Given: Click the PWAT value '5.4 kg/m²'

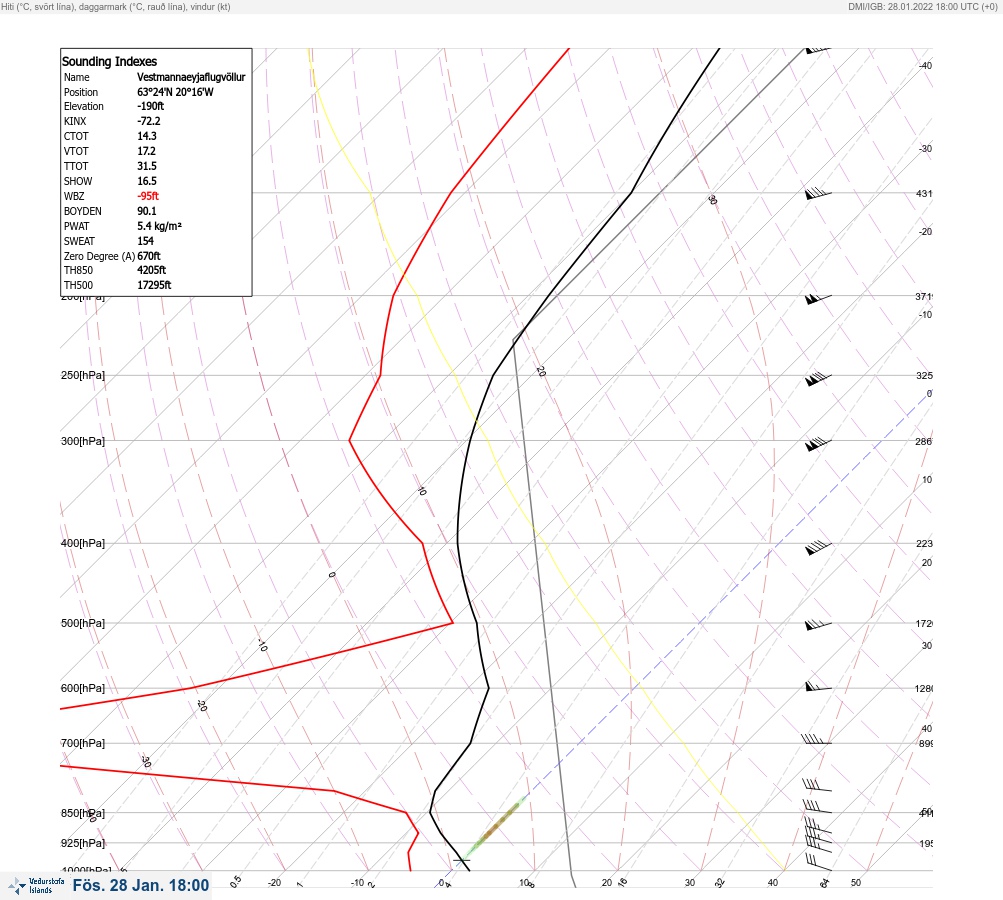Looking at the screenshot, I should click(x=159, y=226).
